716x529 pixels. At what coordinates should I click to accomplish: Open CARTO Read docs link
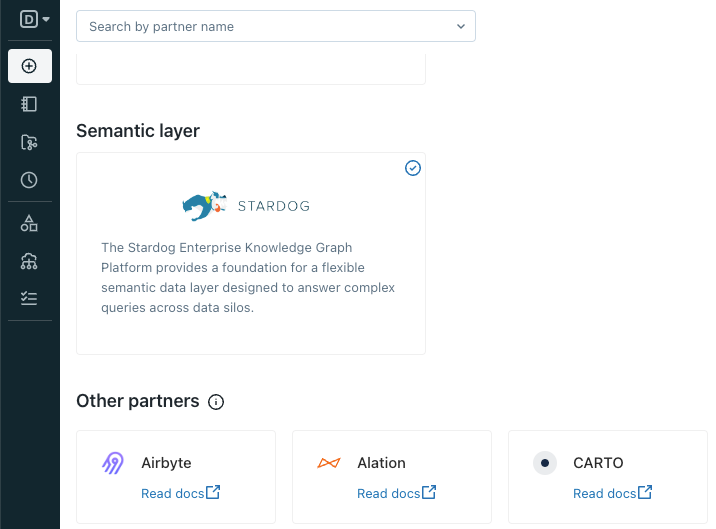coord(612,493)
